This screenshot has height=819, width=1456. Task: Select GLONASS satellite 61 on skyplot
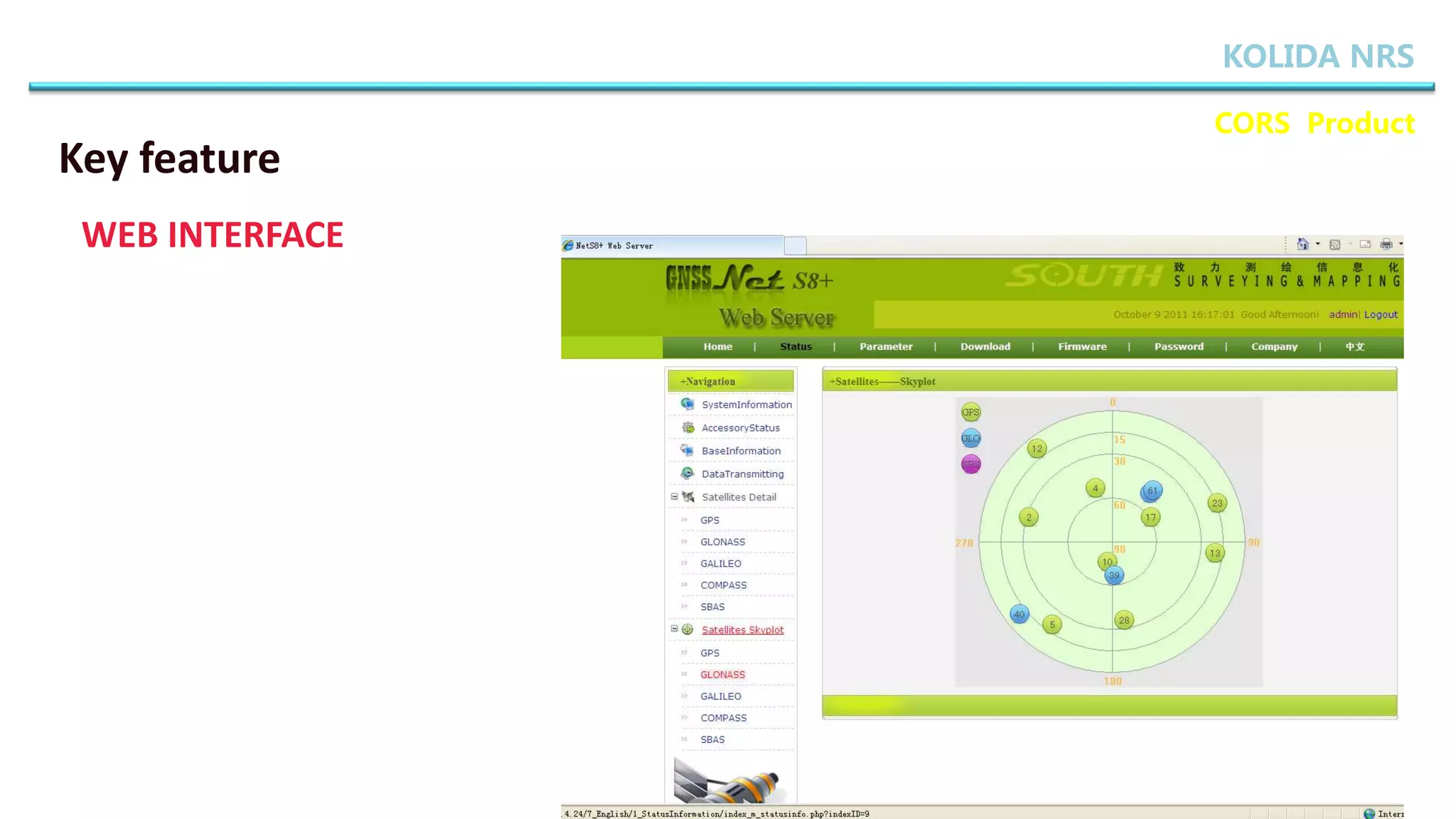click(1152, 491)
